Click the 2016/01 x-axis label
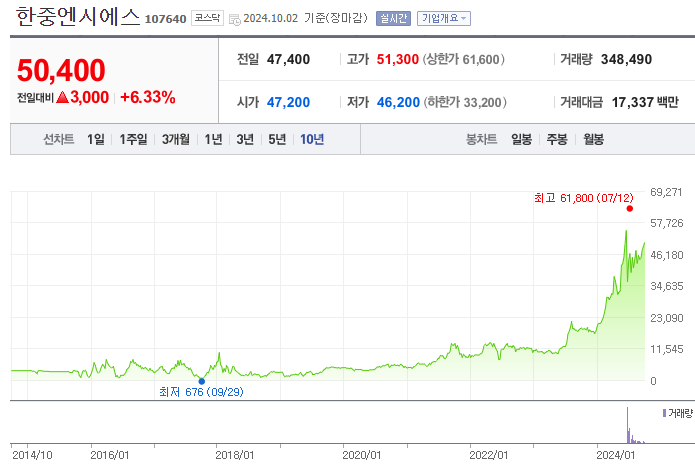The width and height of the screenshot is (695, 468). tap(109, 455)
